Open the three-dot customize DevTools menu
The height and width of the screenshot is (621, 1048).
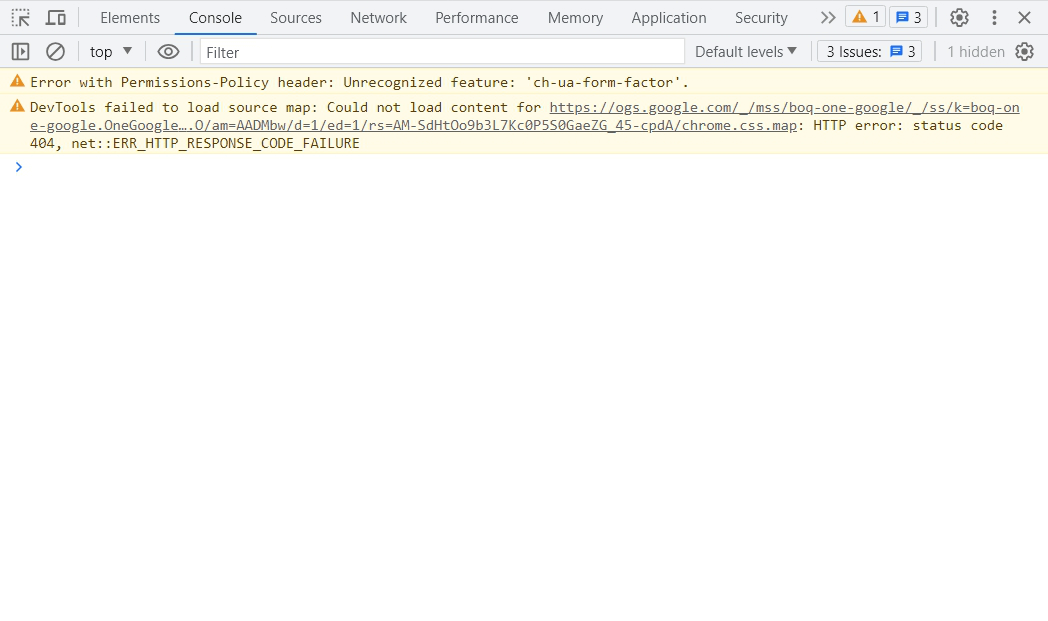pyautogui.click(x=994, y=17)
